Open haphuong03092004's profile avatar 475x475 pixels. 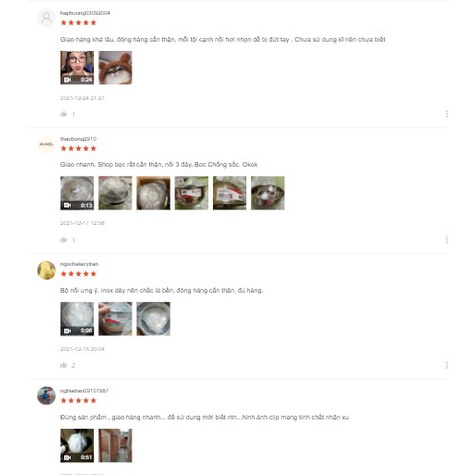coord(46,18)
